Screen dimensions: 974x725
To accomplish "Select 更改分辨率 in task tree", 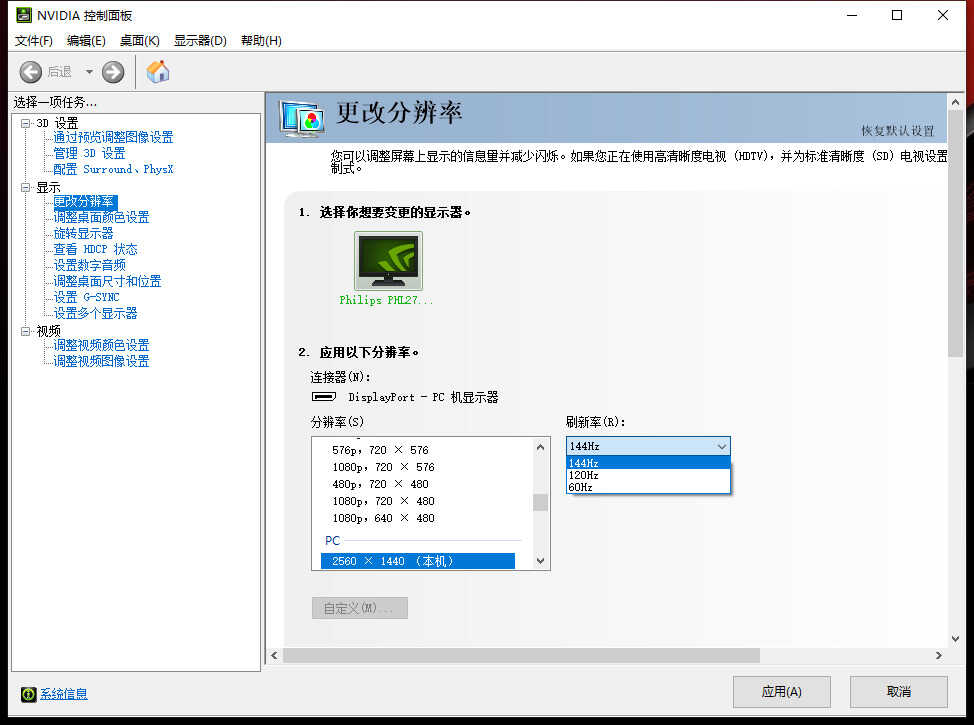I will tap(84, 202).
